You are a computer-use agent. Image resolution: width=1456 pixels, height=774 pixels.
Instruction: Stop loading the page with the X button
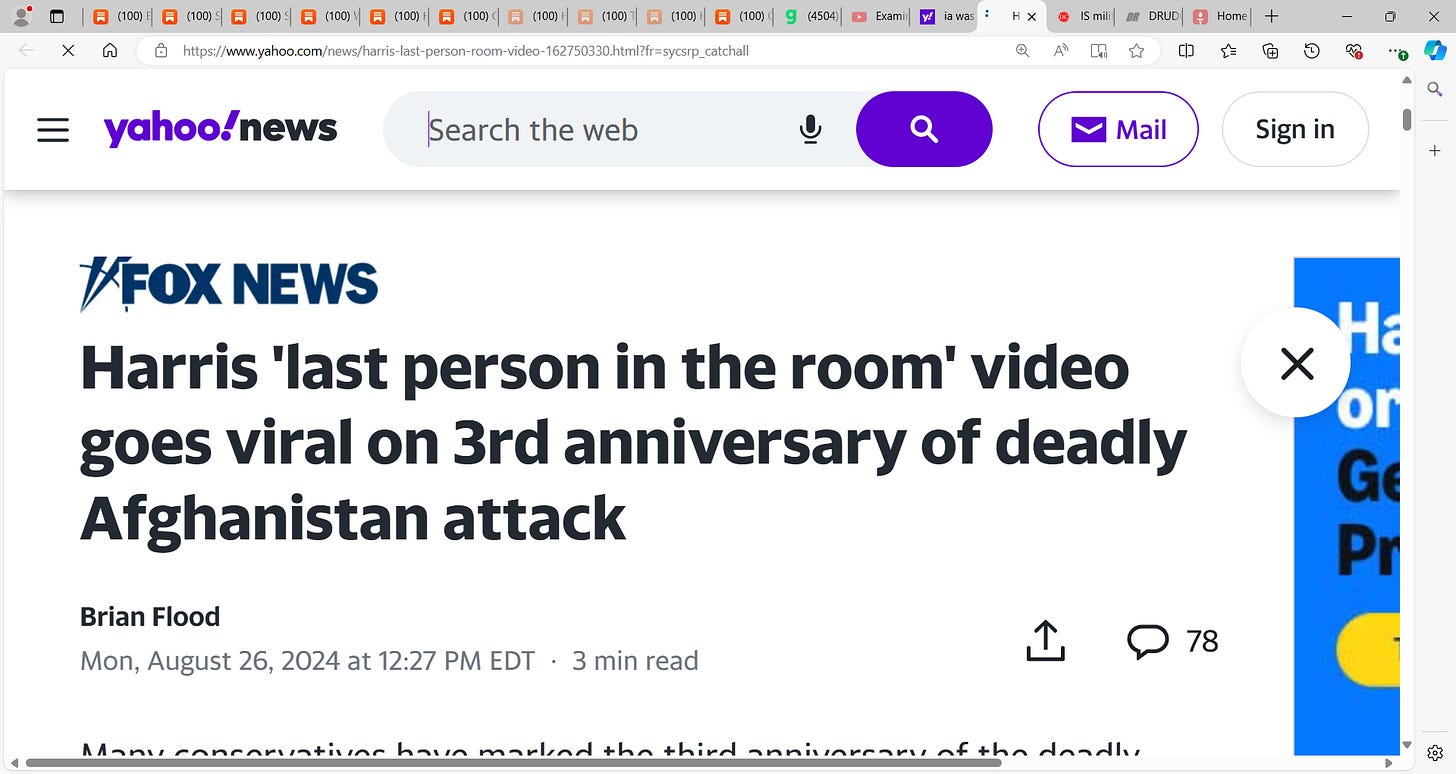[68, 50]
